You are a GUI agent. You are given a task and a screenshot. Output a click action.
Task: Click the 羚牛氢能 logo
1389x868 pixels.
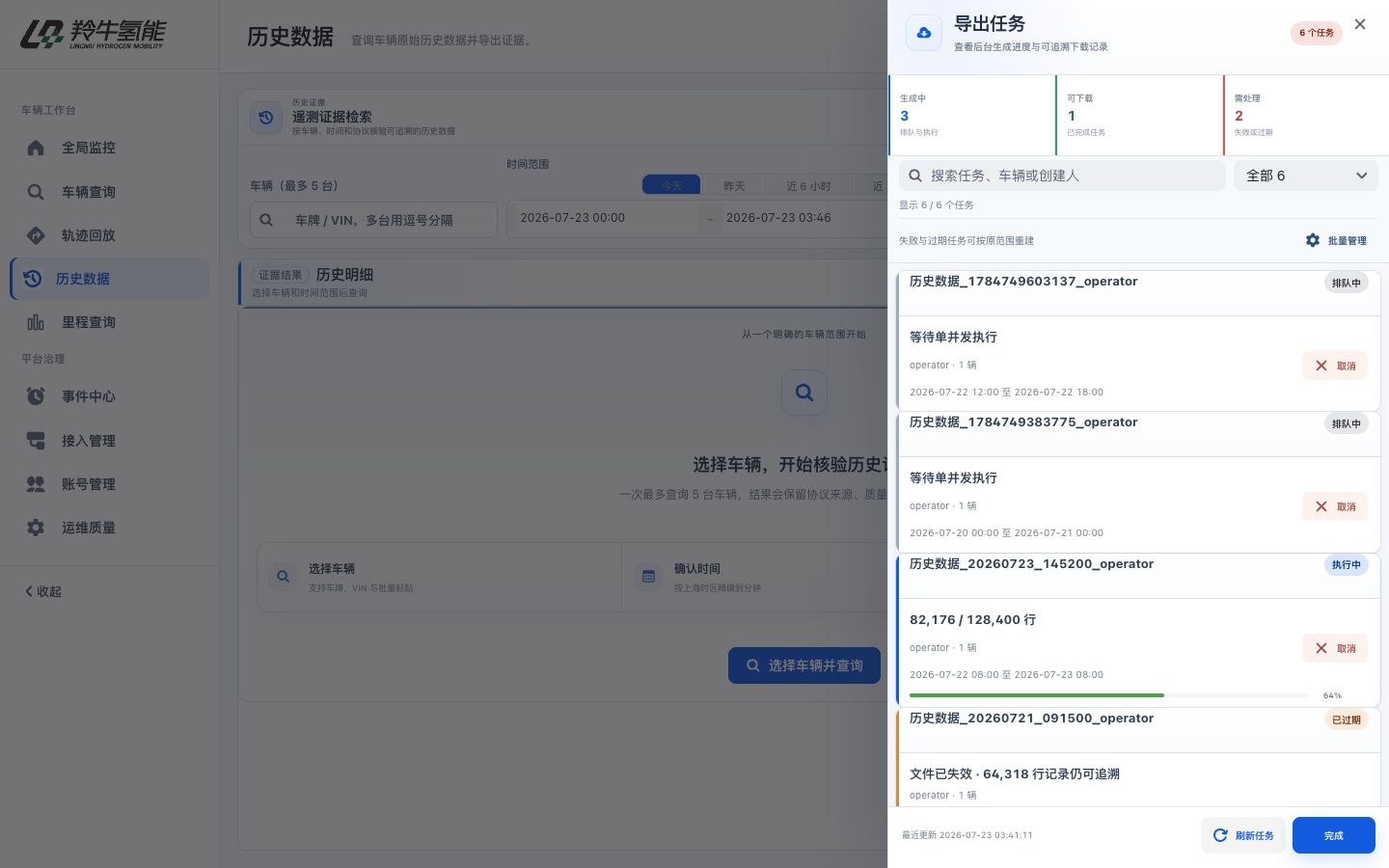click(93, 35)
